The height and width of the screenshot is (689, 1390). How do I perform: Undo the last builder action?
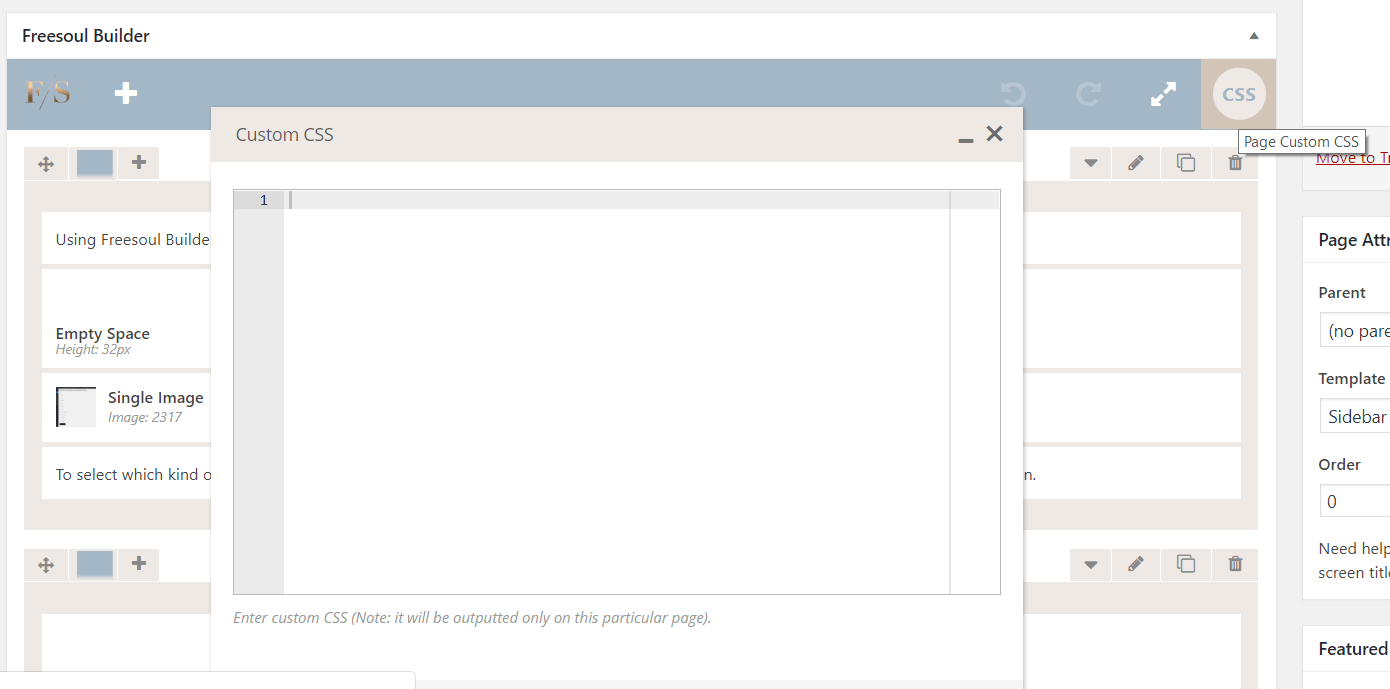tap(1013, 94)
